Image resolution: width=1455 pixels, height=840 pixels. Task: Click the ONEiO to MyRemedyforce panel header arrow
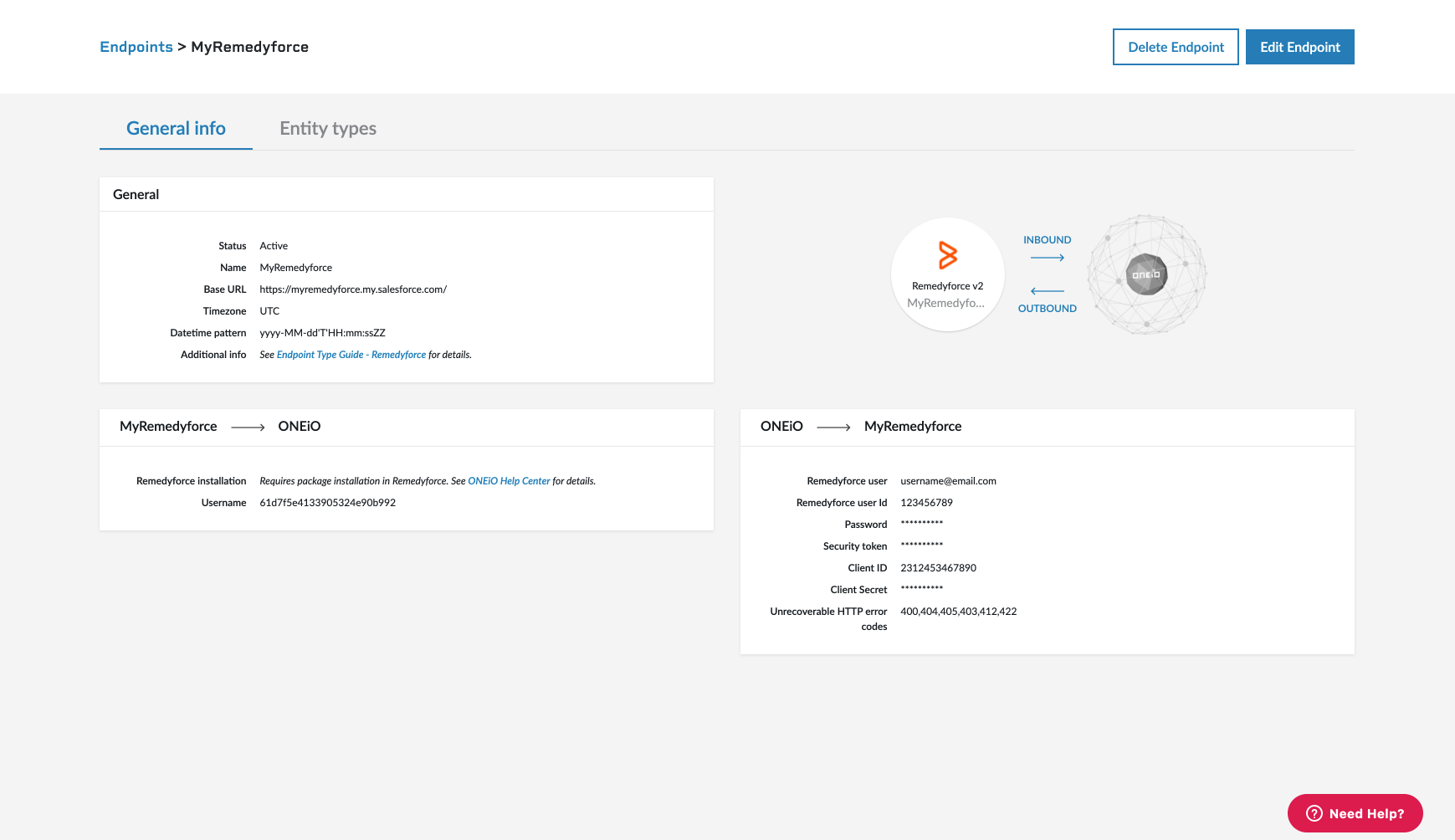(833, 427)
